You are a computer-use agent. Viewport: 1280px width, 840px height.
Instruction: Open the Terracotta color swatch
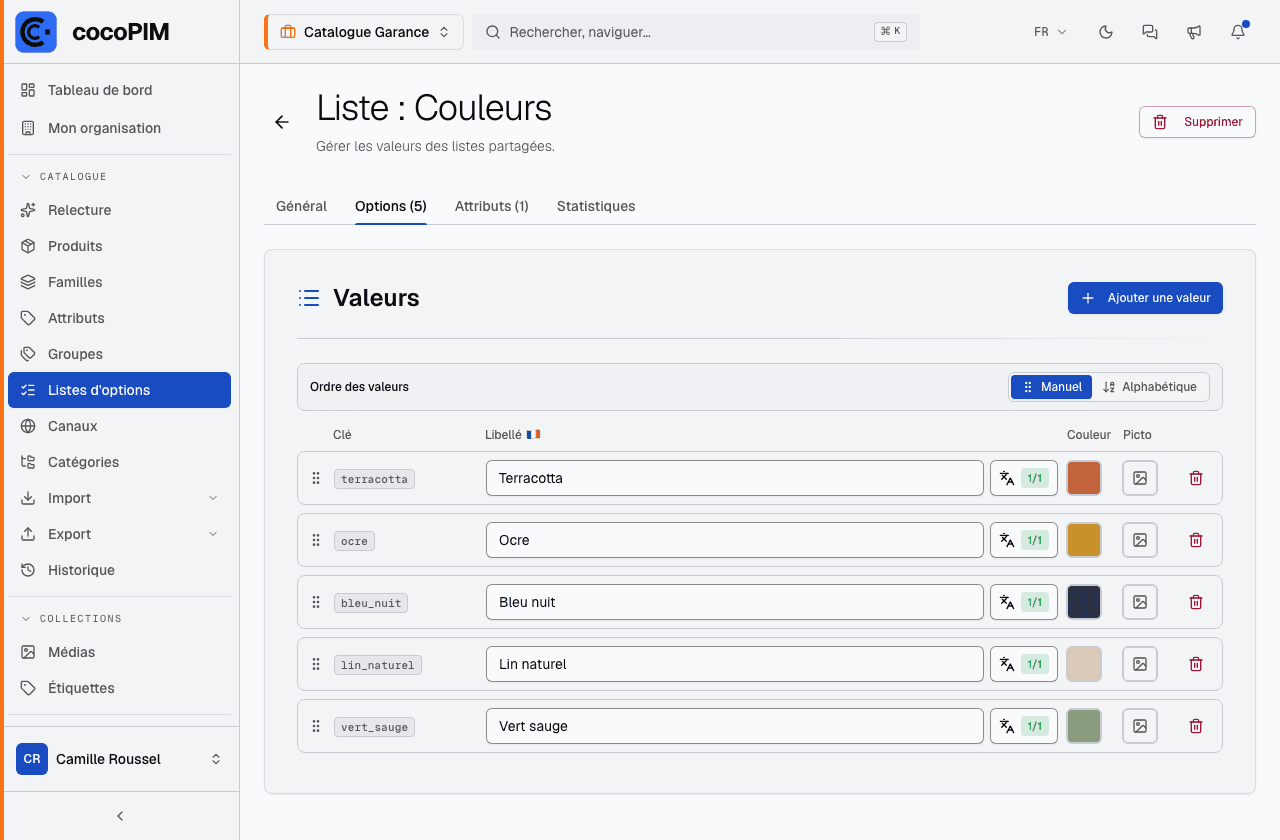[x=1084, y=478]
